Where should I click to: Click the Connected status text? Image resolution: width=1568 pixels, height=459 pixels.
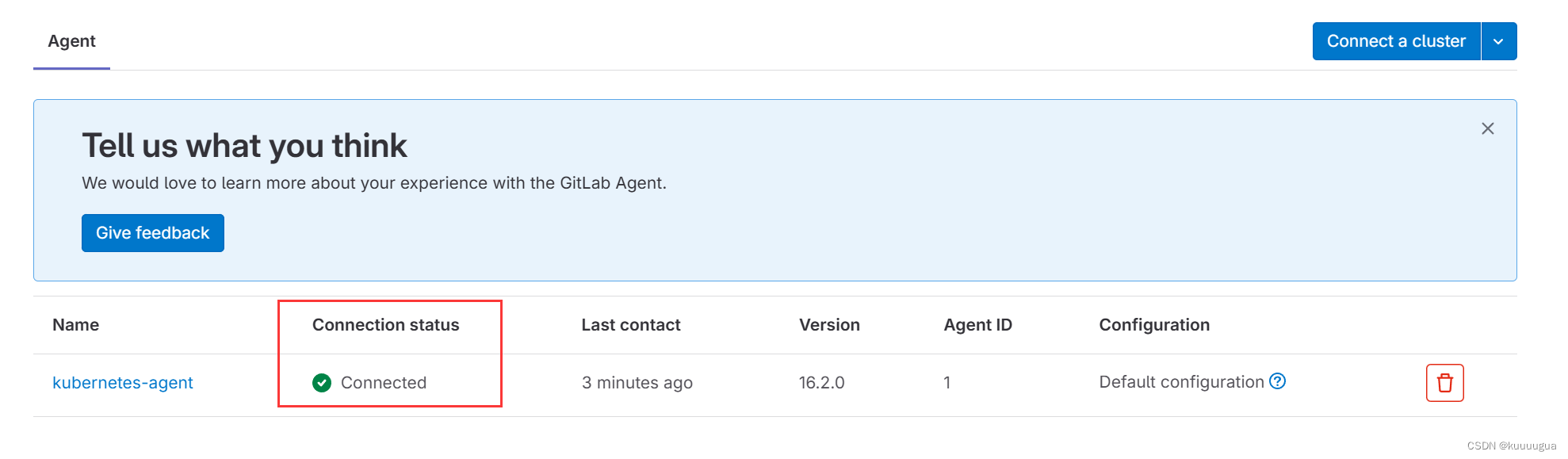pyautogui.click(x=384, y=383)
